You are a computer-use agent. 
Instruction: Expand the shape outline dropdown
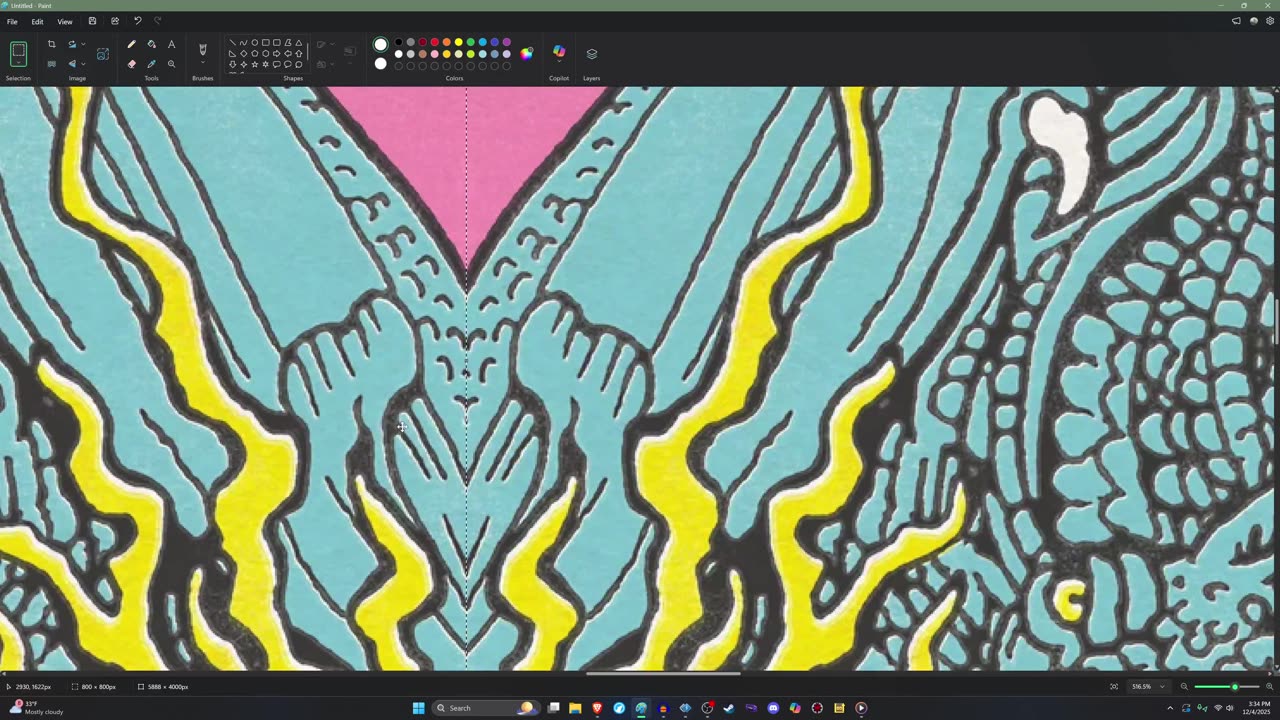pos(332,44)
